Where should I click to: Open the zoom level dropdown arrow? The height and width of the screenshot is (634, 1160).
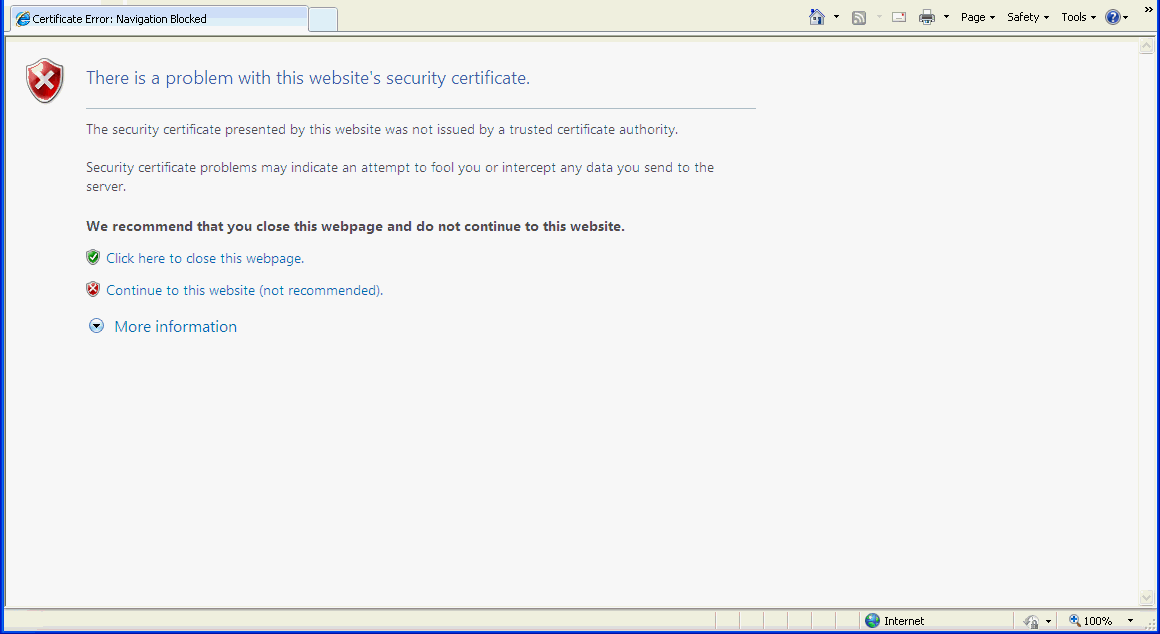(x=1130, y=621)
